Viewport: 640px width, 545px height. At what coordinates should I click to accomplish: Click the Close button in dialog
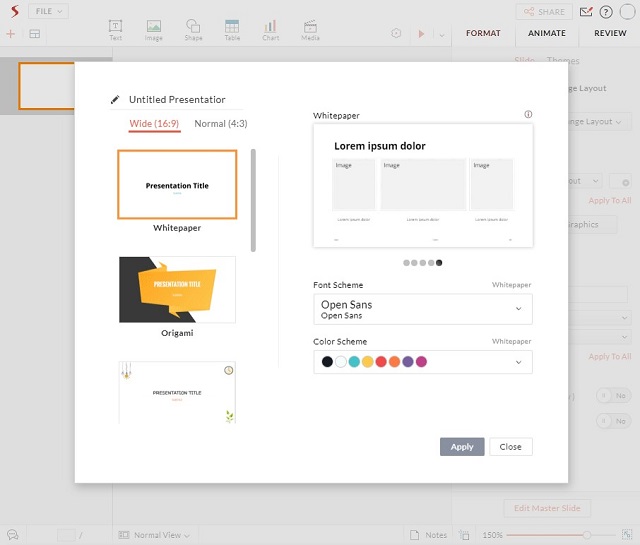(510, 447)
